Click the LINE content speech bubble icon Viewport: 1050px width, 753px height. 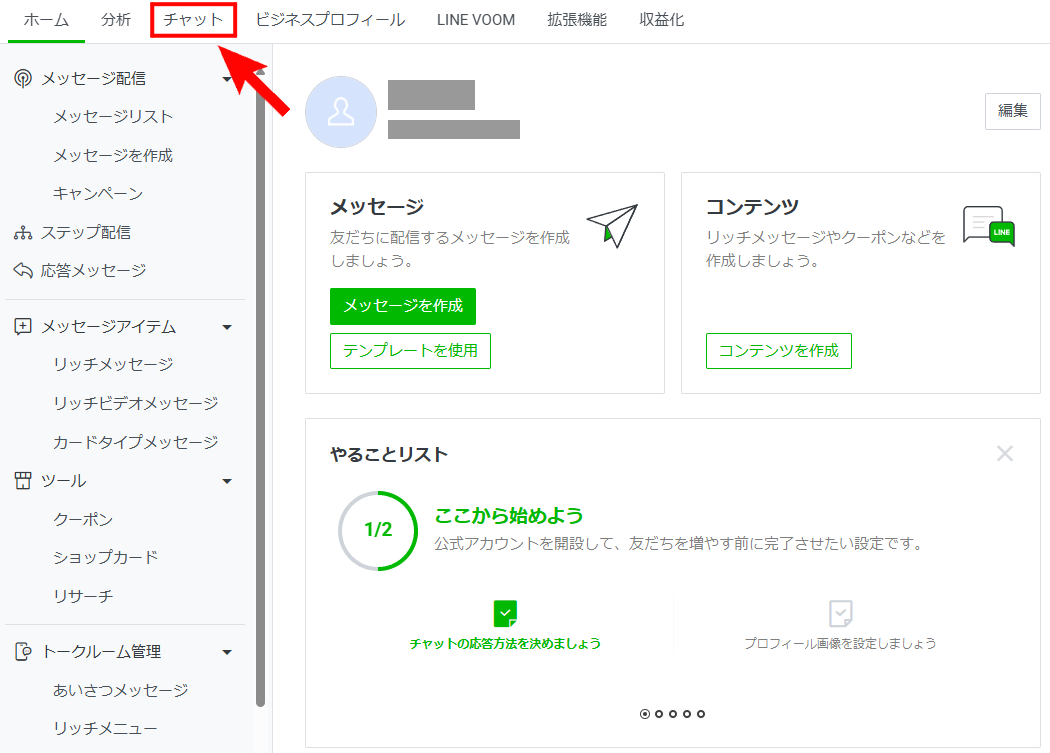click(x=988, y=226)
